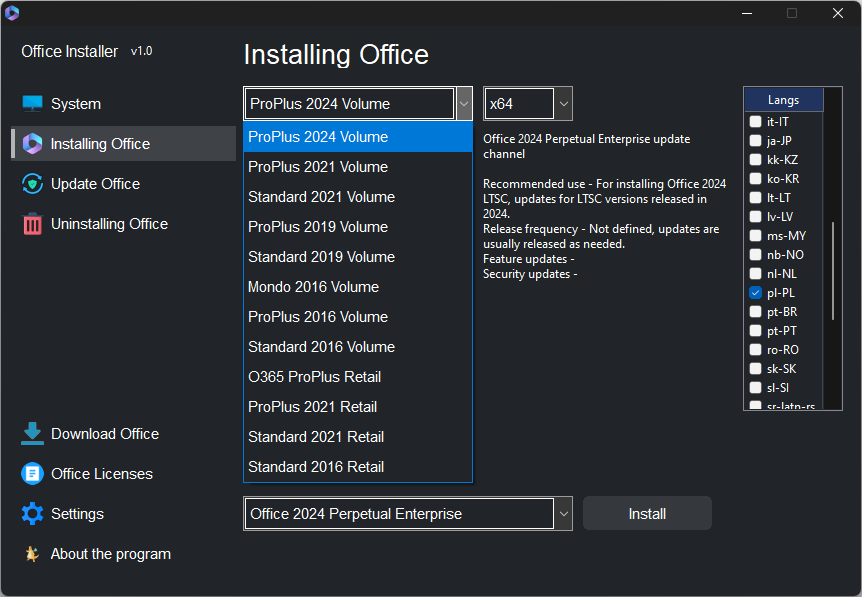Click the Download Office arrow icon
This screenshot has width=862, height=597.
point(32,434)
